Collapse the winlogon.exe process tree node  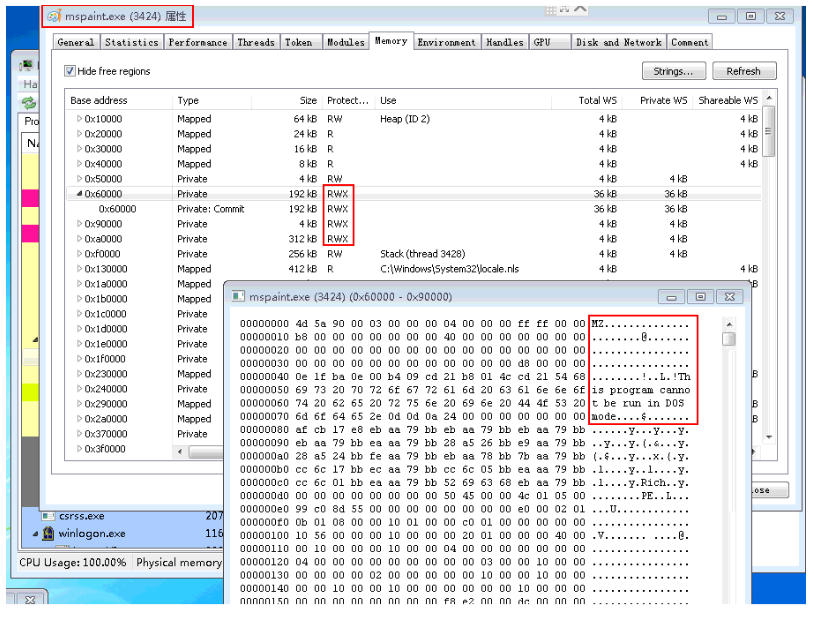(35, 533)
